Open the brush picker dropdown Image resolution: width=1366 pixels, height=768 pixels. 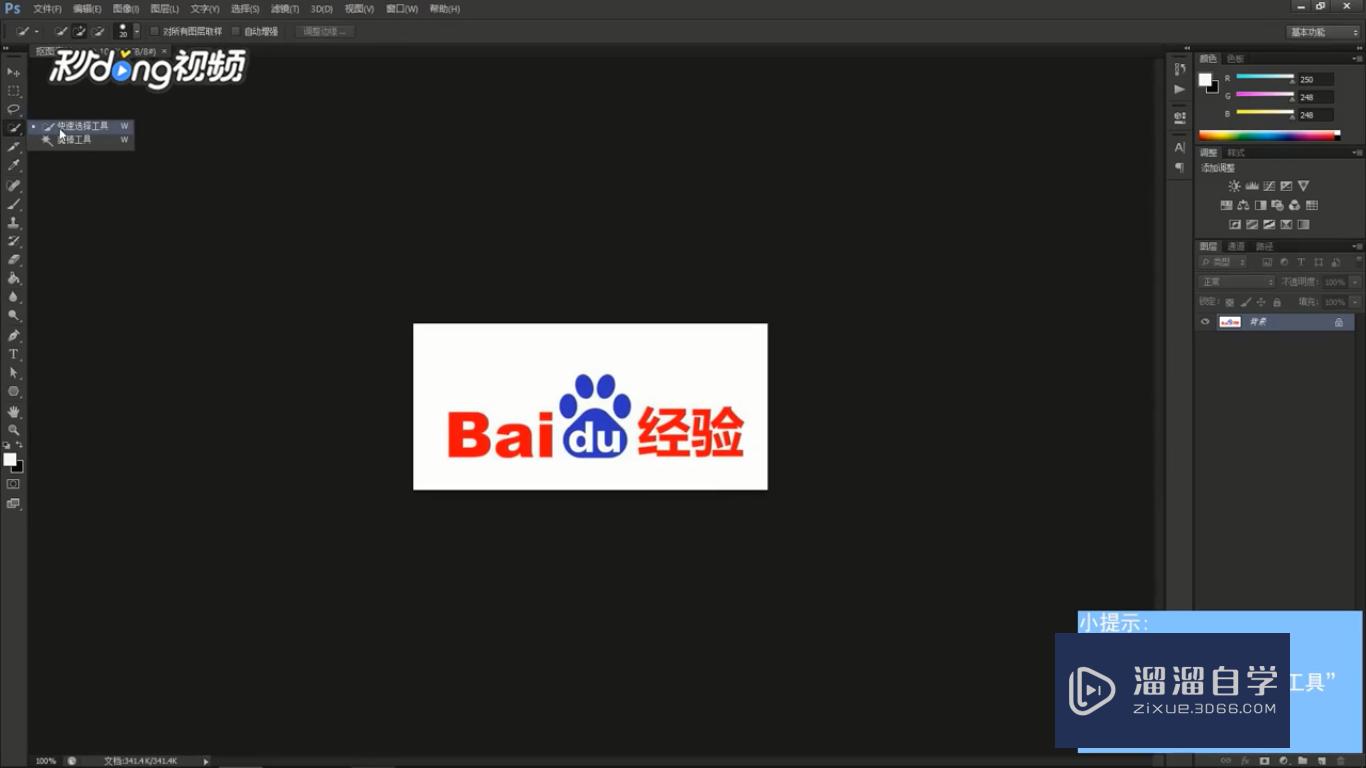tap(137, 32)
